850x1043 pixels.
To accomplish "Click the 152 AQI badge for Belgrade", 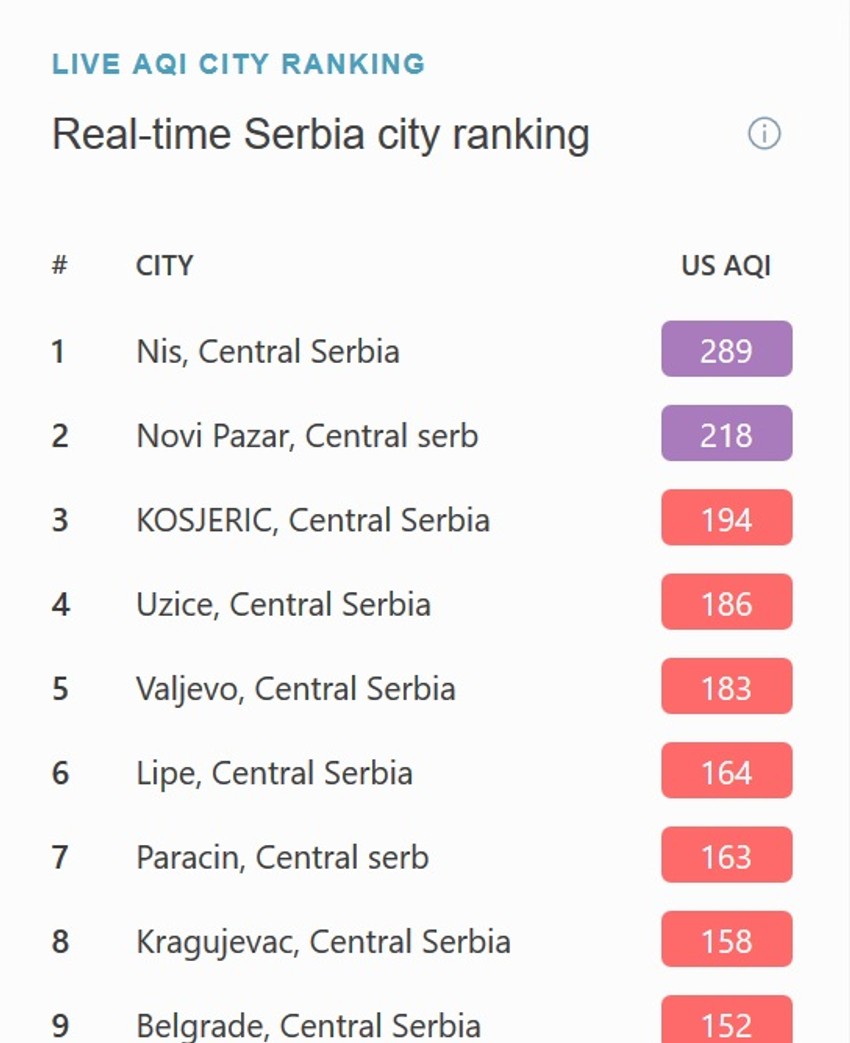I will click(x=726, y=1023).
